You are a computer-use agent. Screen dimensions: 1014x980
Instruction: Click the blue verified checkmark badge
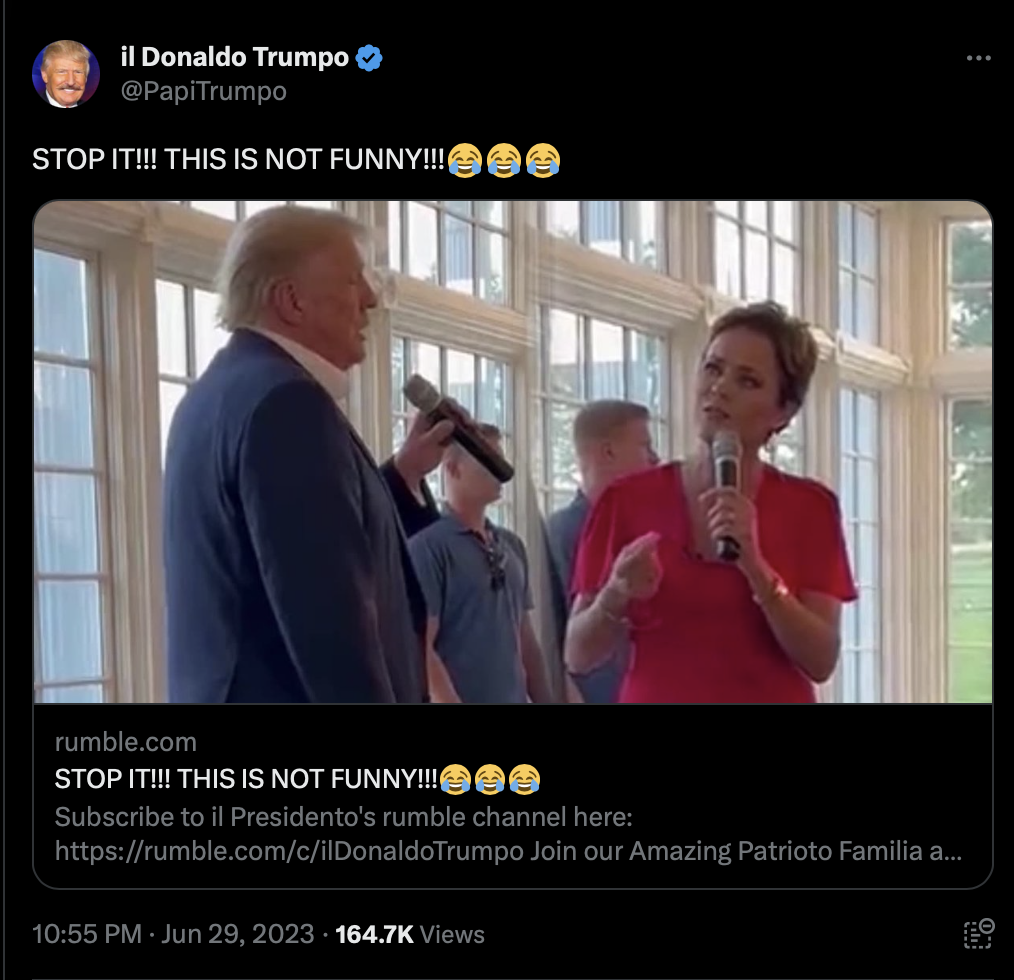369,58
